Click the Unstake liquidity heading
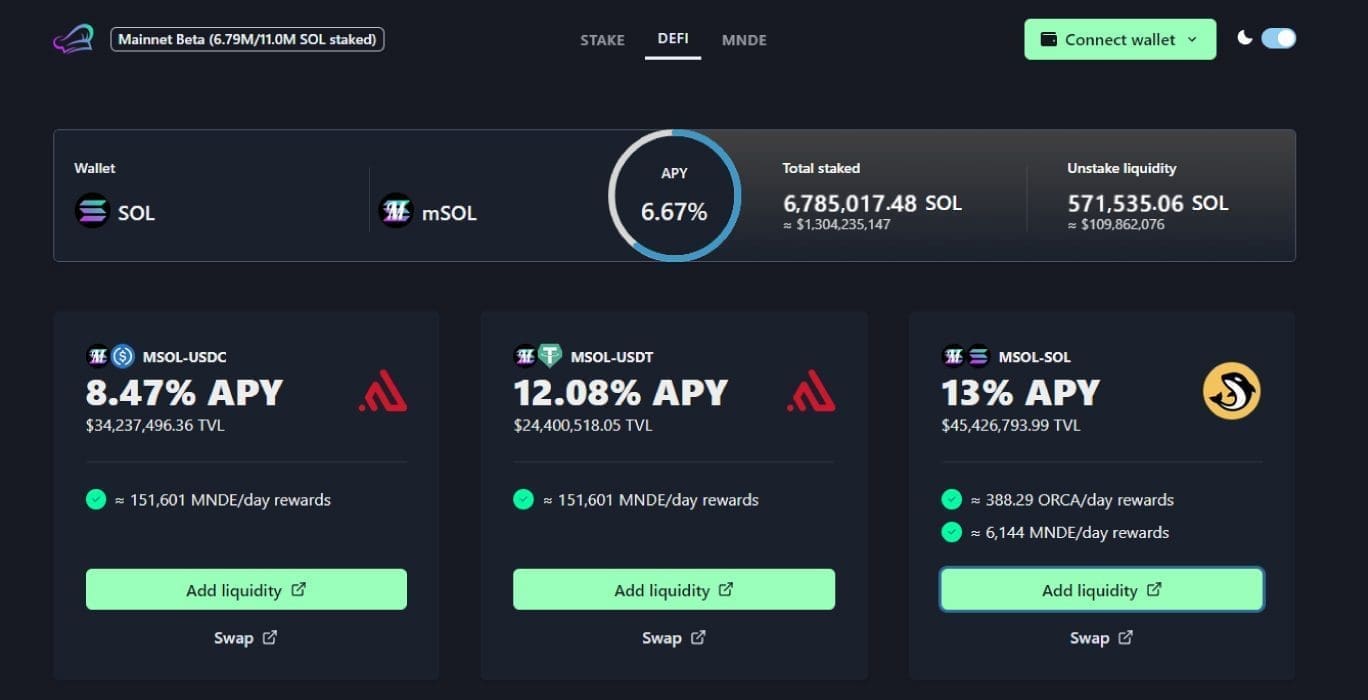The width and height of the screenshot is (1368, 700). [x=1122, y=168]
